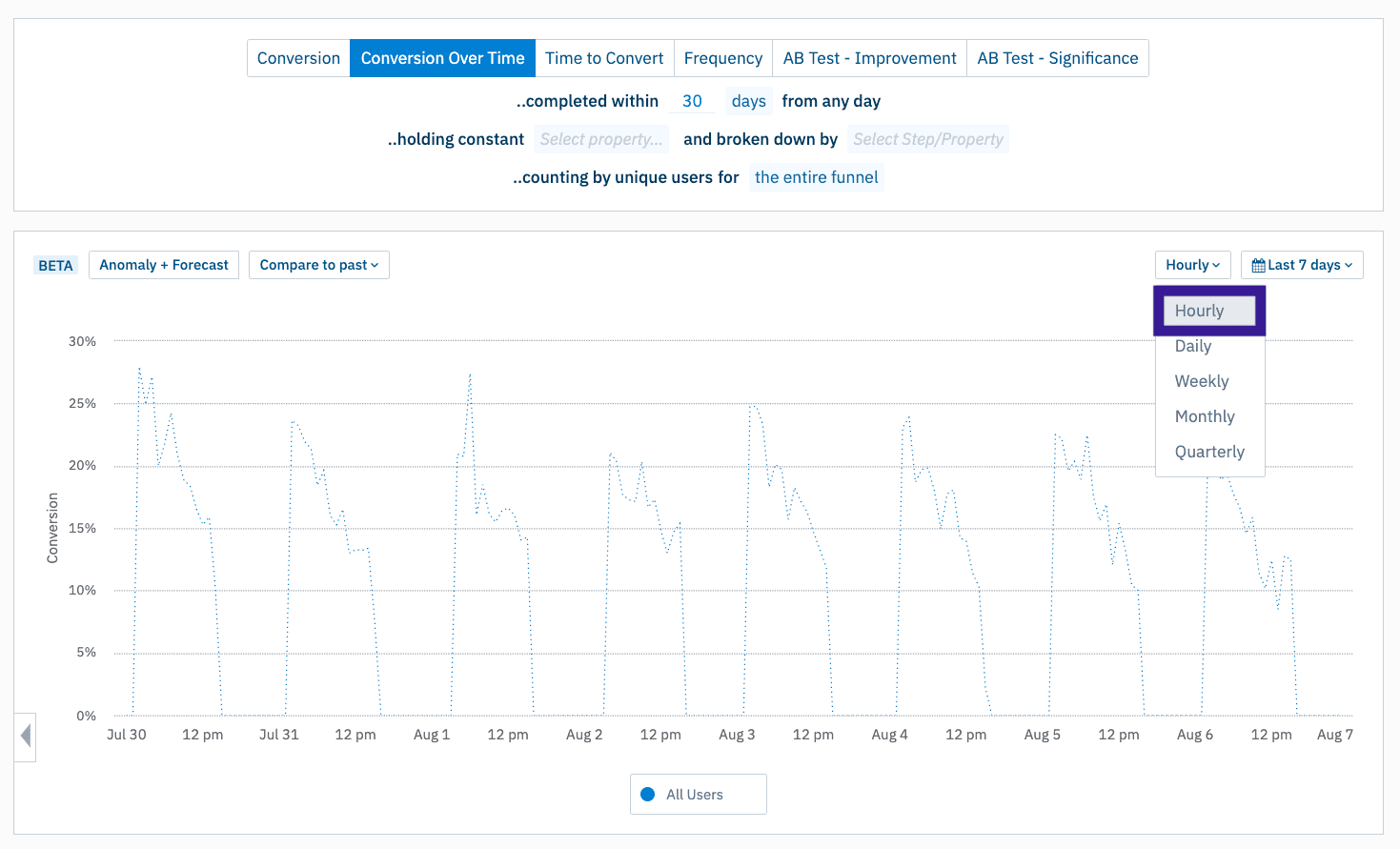This screenshot has height=849, width=1400.
Task: Open the Compare to past dropdown
Action: pyautogui.click(x=318, y=264)
